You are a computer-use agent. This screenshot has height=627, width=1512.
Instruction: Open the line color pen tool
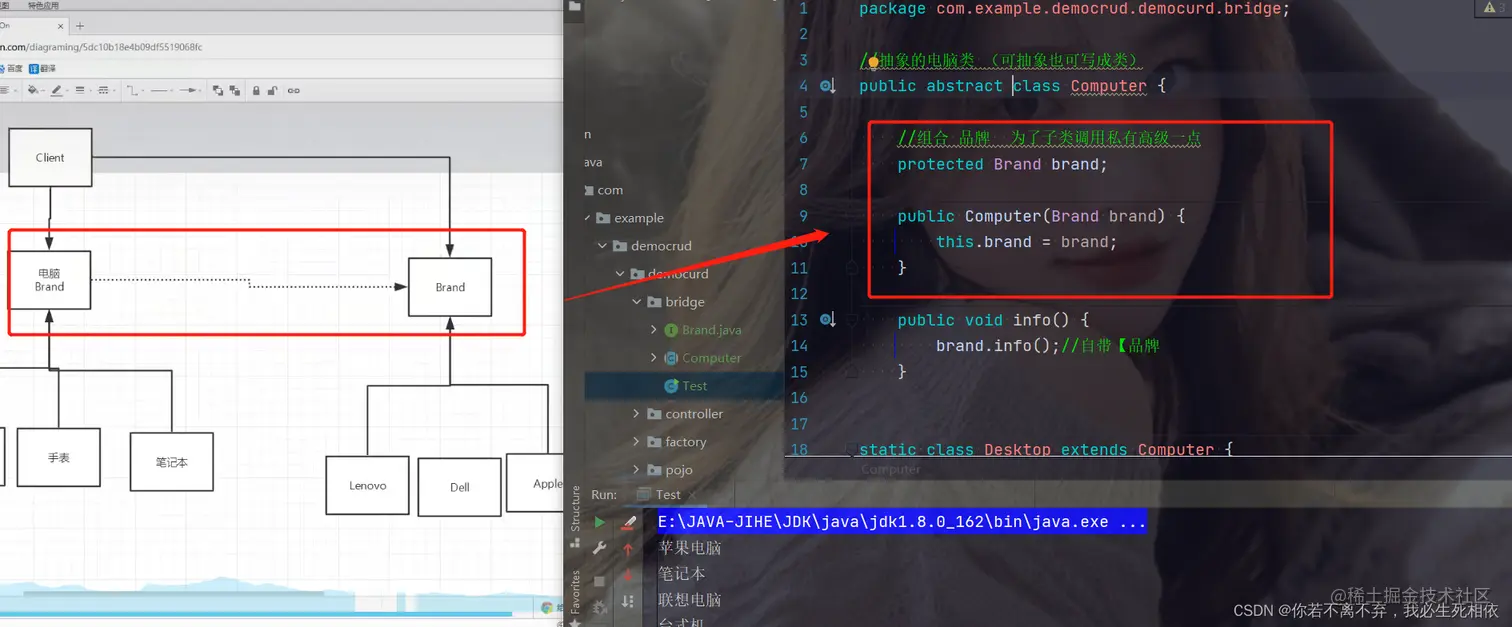point(56,90)
